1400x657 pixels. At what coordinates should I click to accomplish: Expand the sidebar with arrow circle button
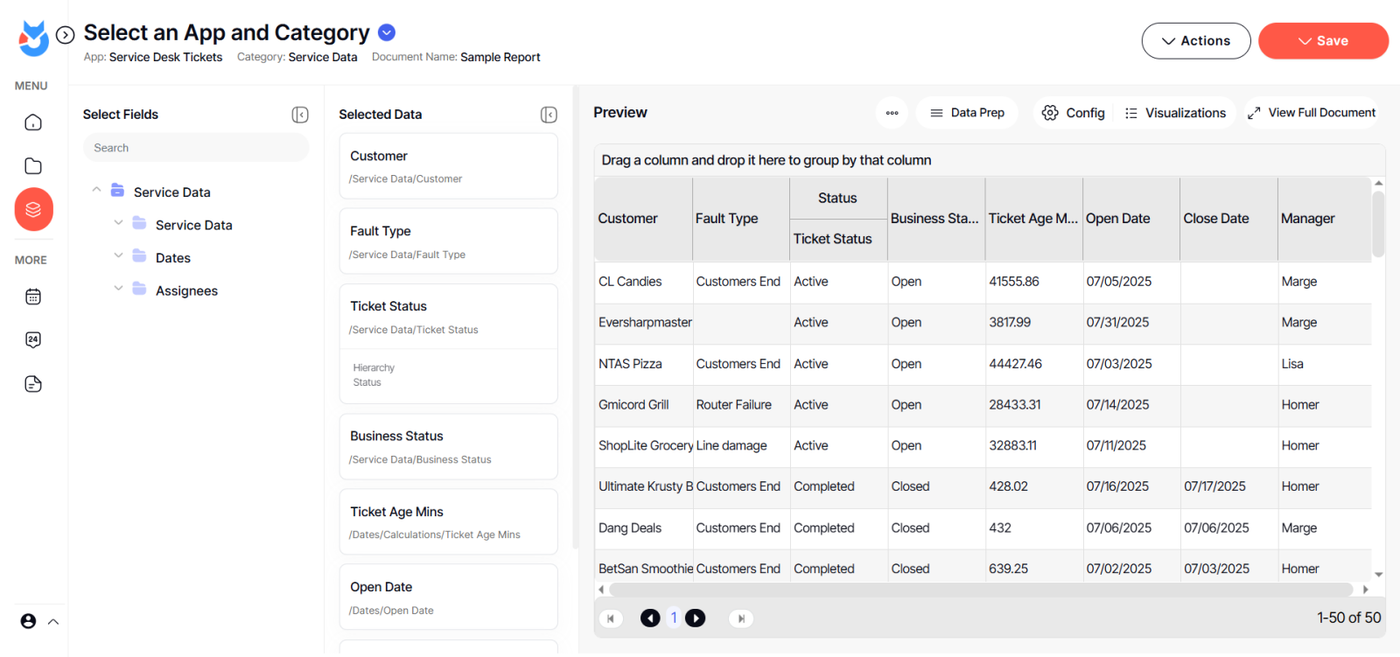click(x=65, y=35)
